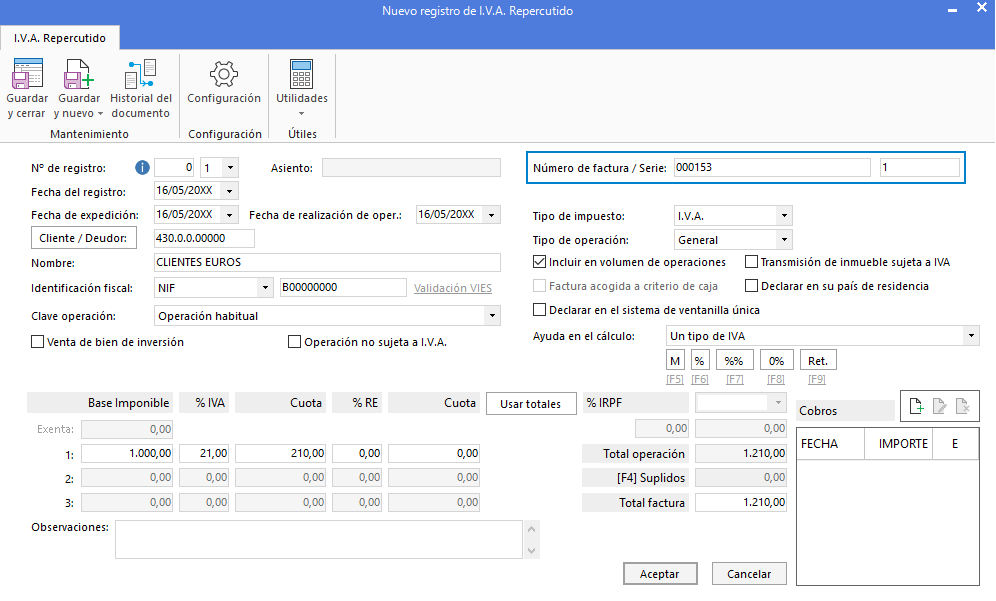
Task: Click delete cobro icon
Action: [x=962, y=406]
